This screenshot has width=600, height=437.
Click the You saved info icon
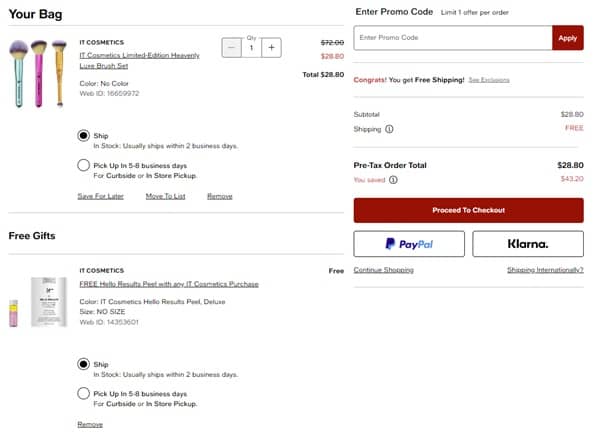(x=393, y=180)
